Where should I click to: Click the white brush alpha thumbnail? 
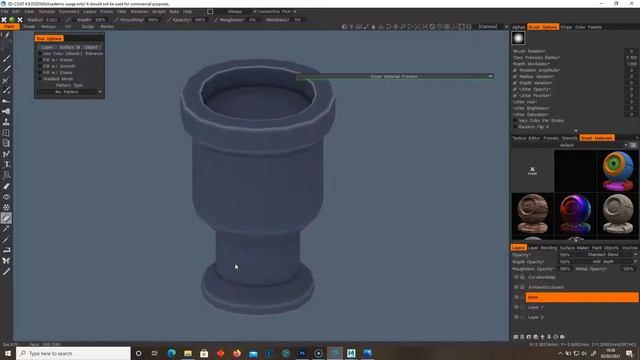pyautogui.click(x=518, y=38)
